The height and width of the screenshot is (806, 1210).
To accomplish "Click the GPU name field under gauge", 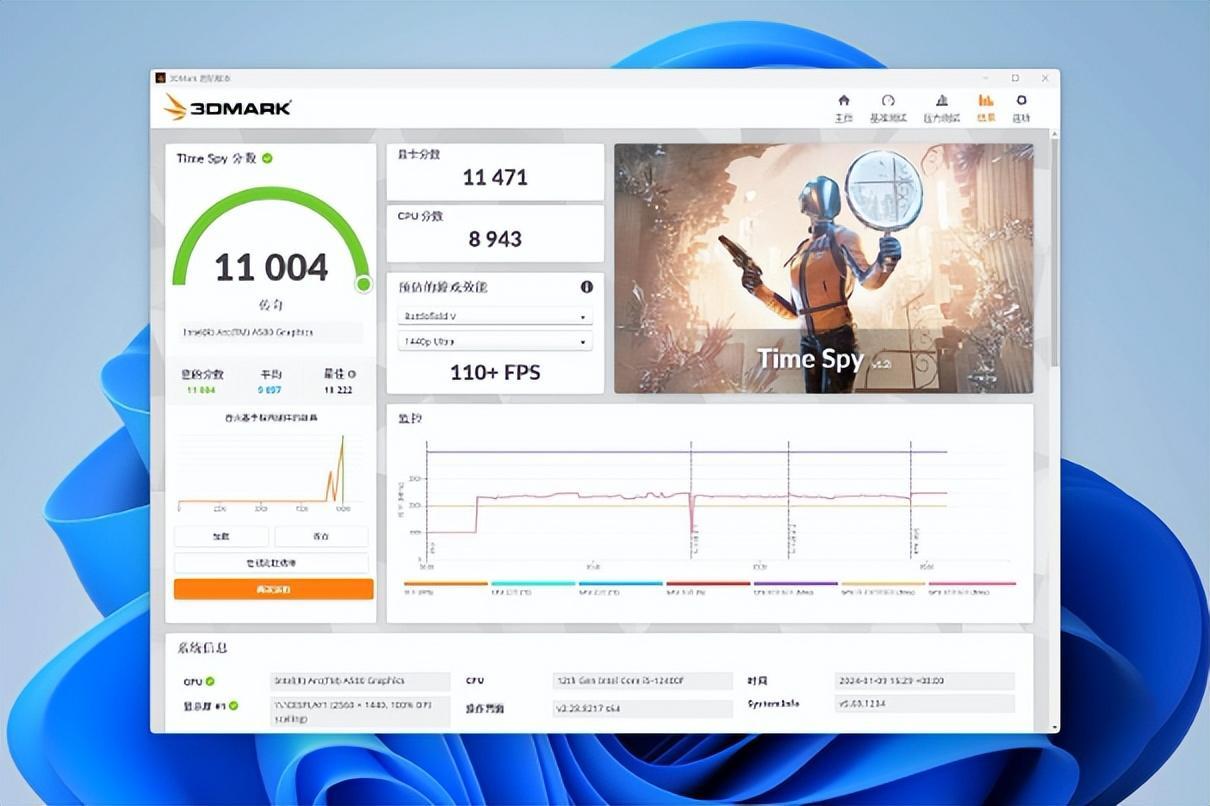I will click(271, 332).
